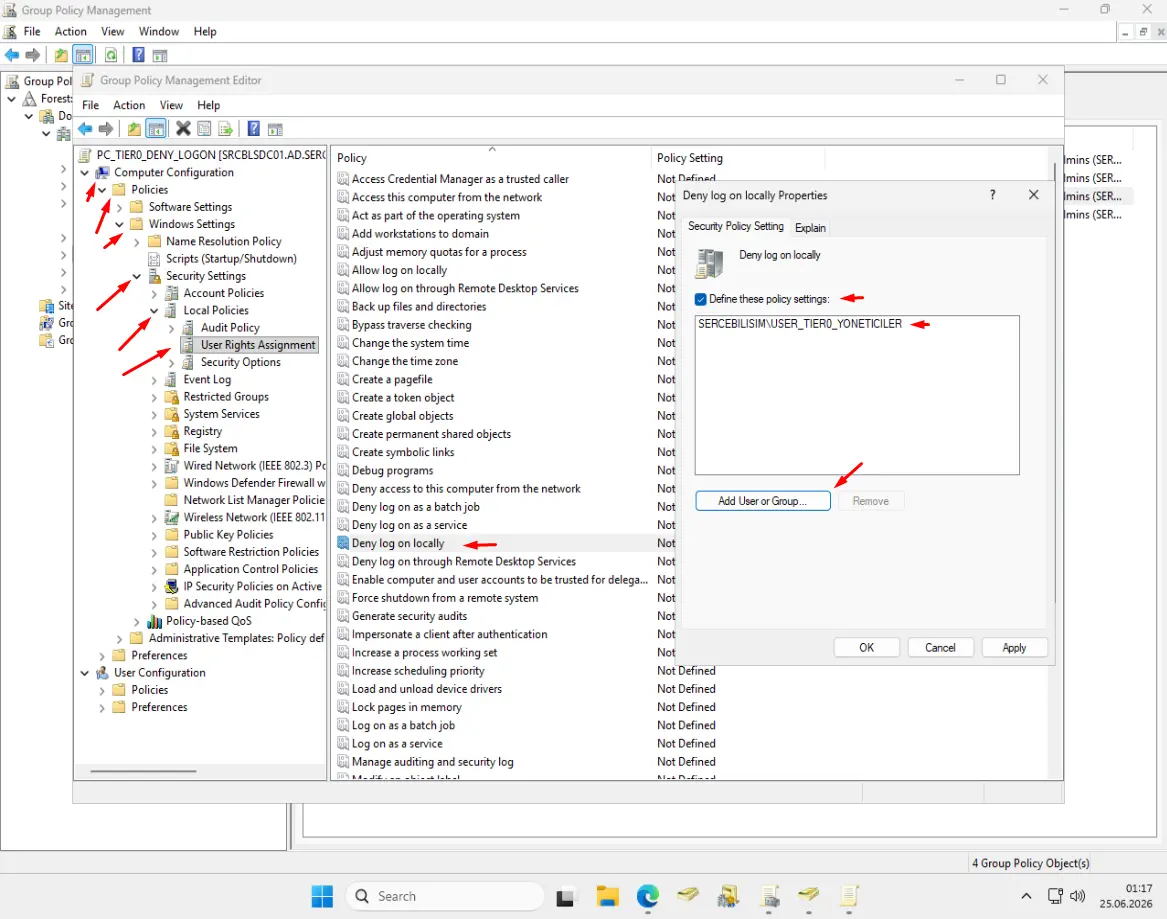Select 'Allow log on locally' policy
Viewport: 1167px width, 919px height.
pos(399,270)
